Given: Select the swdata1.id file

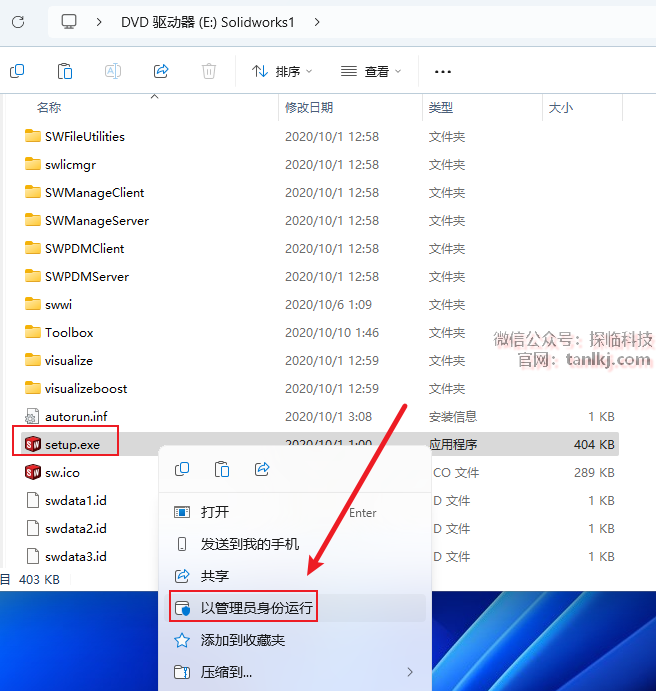Looking at the screenshot, I should click(x=76, y=501).
